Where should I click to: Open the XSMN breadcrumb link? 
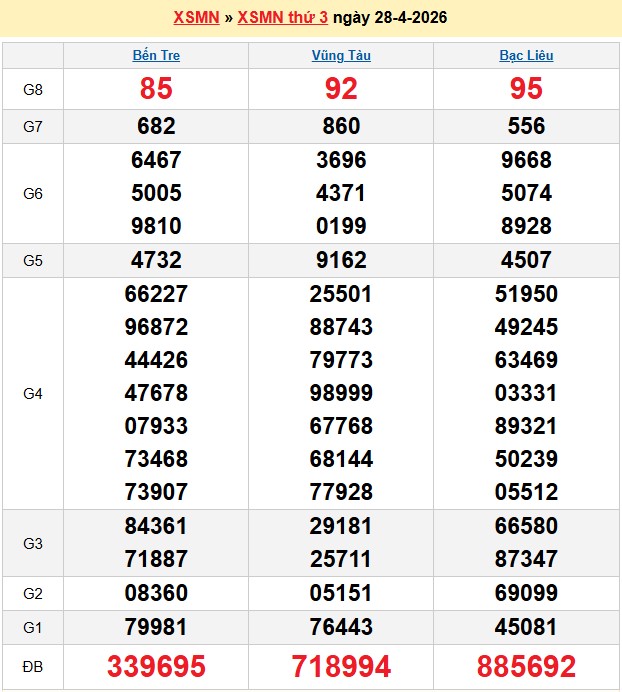pos(196,18)
